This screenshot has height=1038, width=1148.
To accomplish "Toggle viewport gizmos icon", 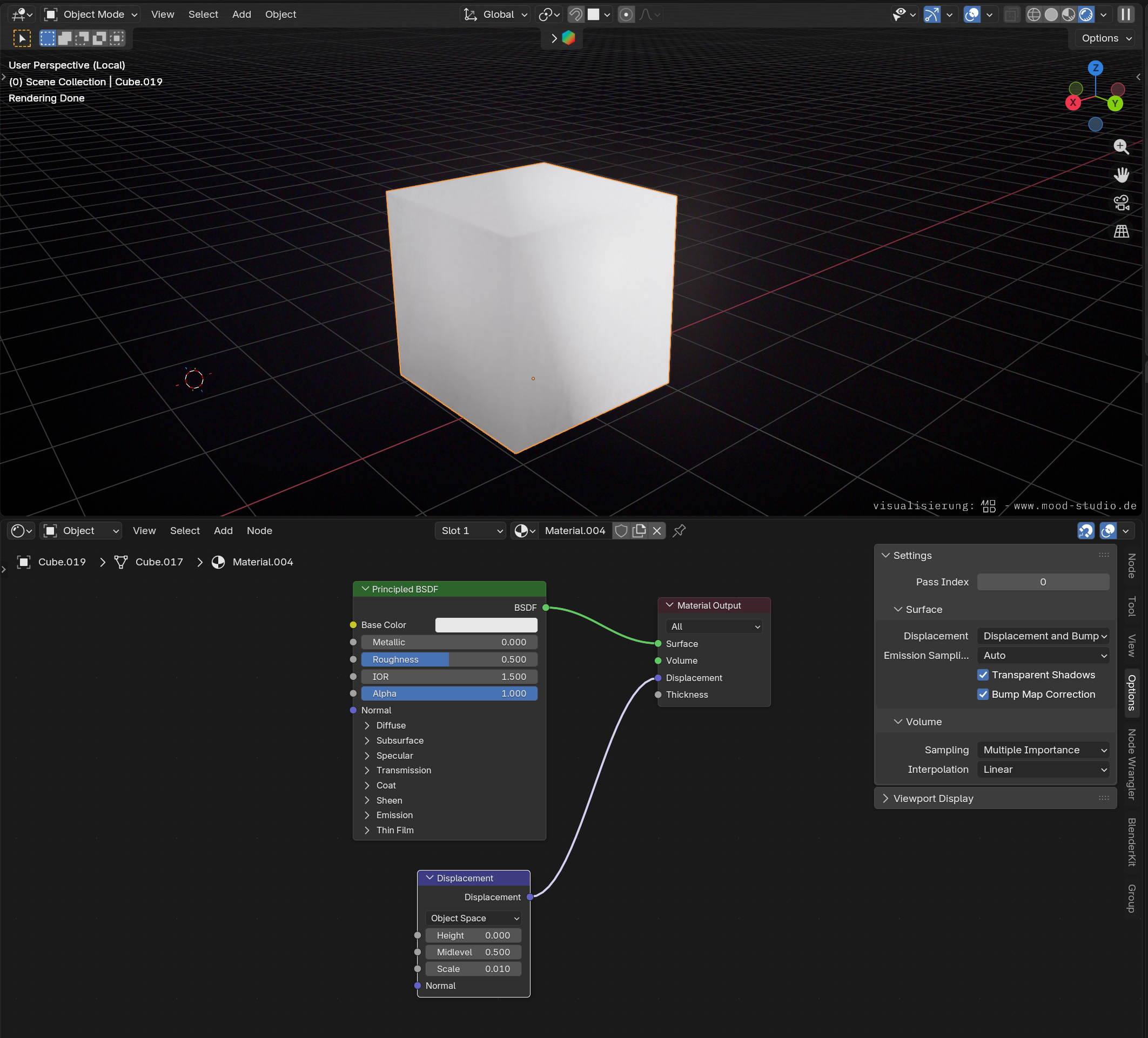I will coord(931,14).
